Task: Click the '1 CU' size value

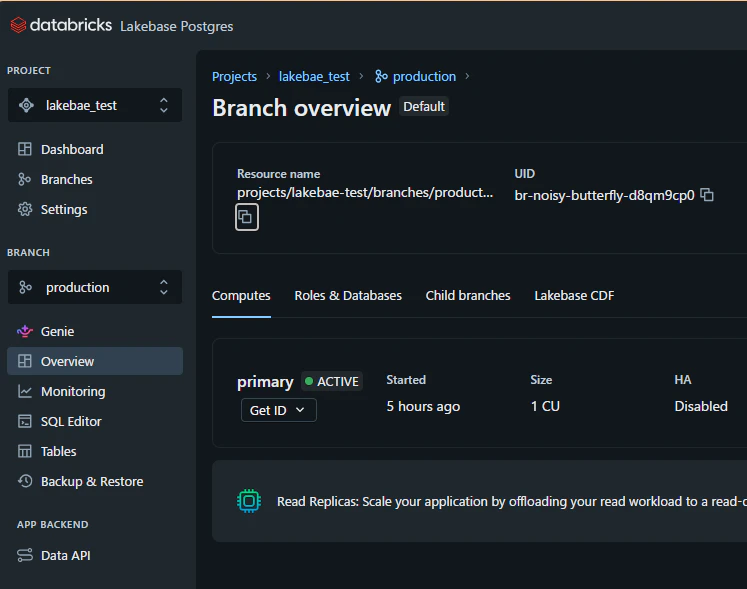Action: 545,406
